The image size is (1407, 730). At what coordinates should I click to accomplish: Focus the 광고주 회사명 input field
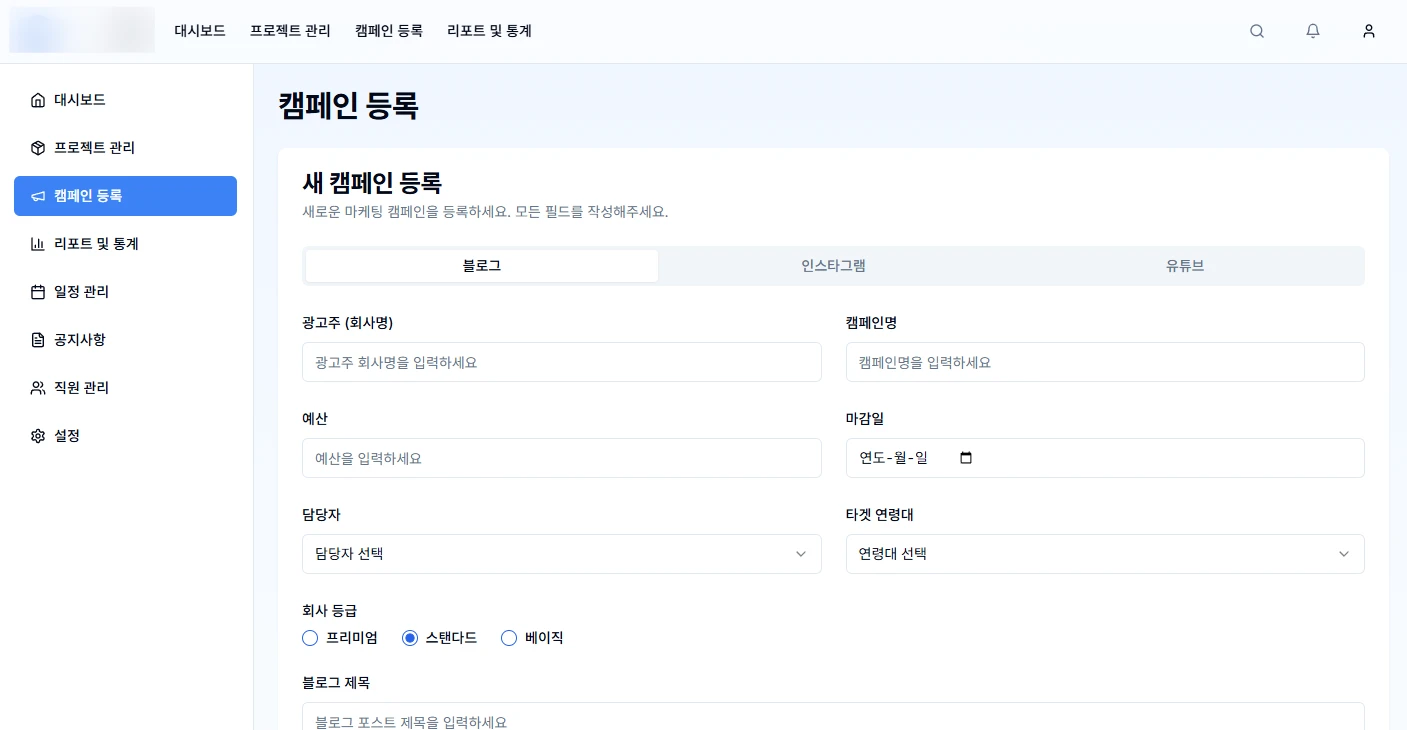click(562, 362)
